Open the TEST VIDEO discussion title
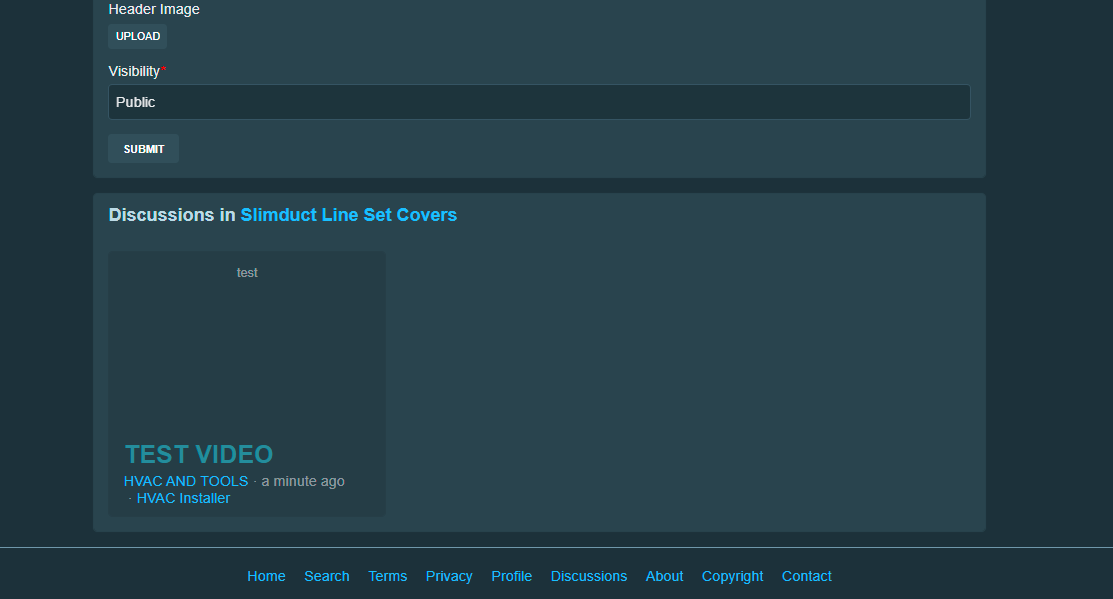1113x599 pixels. click(199, 454)
